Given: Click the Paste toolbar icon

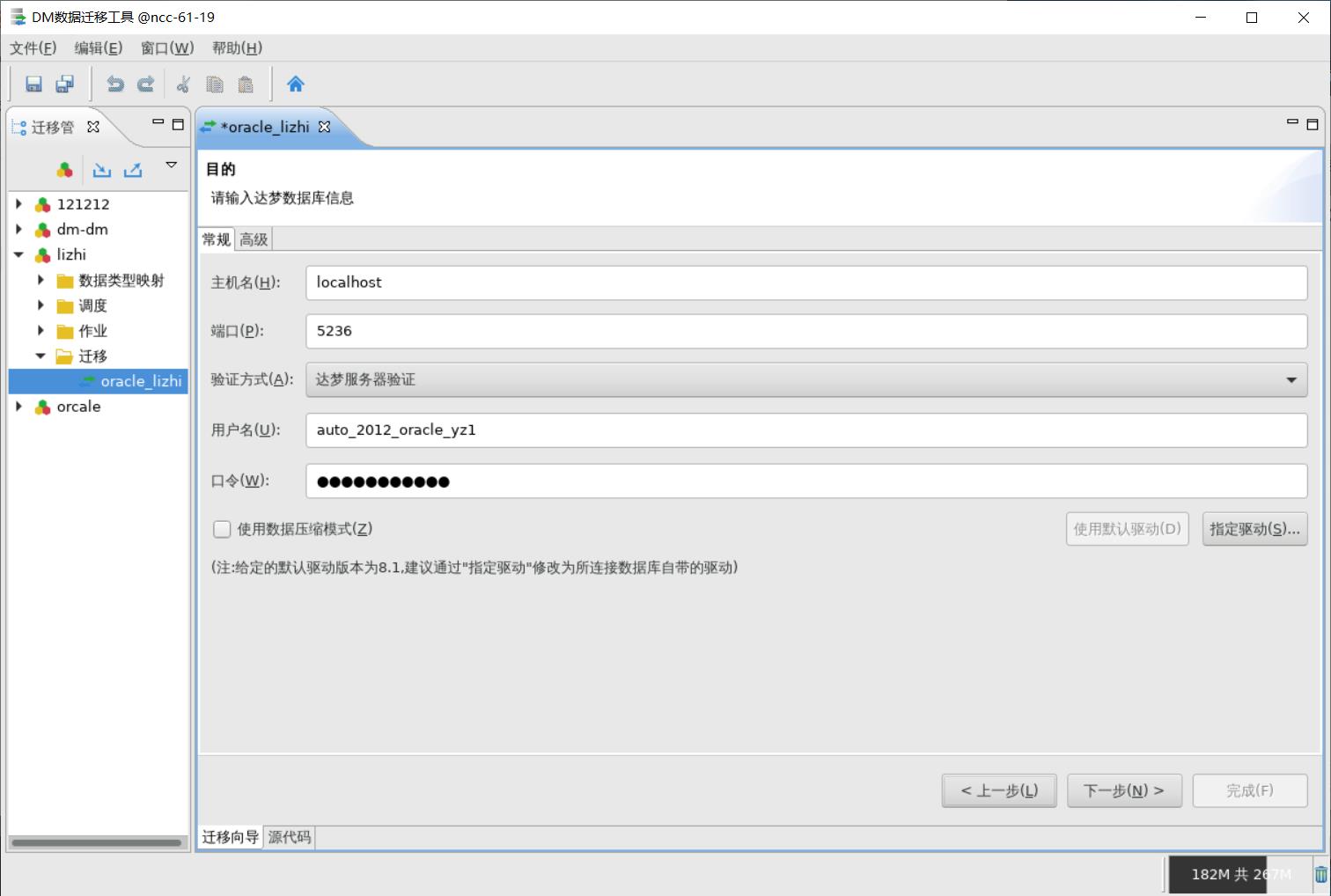Looking at the screenshot, I should (x=246, y=84).
